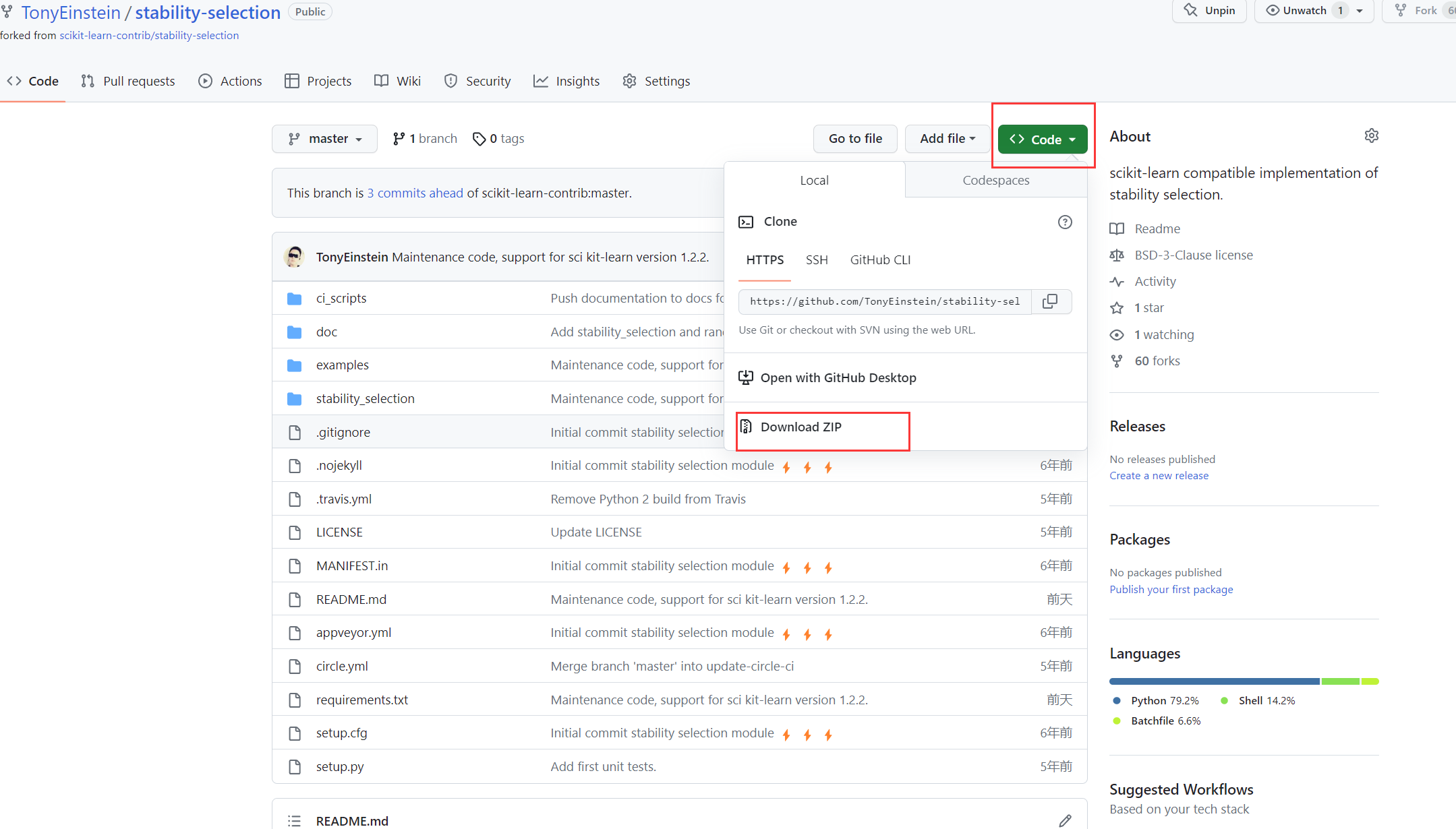The image size is (1456, 829).
Task: Open the ci_scripts folder
Action: pyautogui.click(x=341, y=298)
